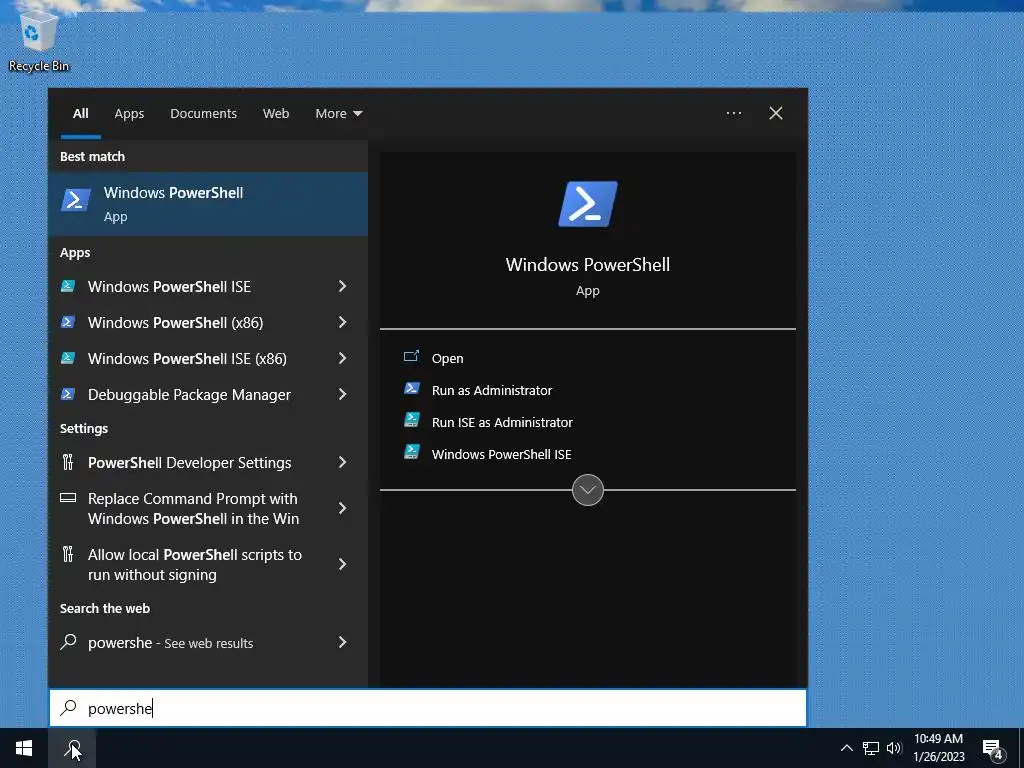Click "Windows PowerShell ISE (x86)" result text
The image size is (1024, 768).
(x=187, y=359)
